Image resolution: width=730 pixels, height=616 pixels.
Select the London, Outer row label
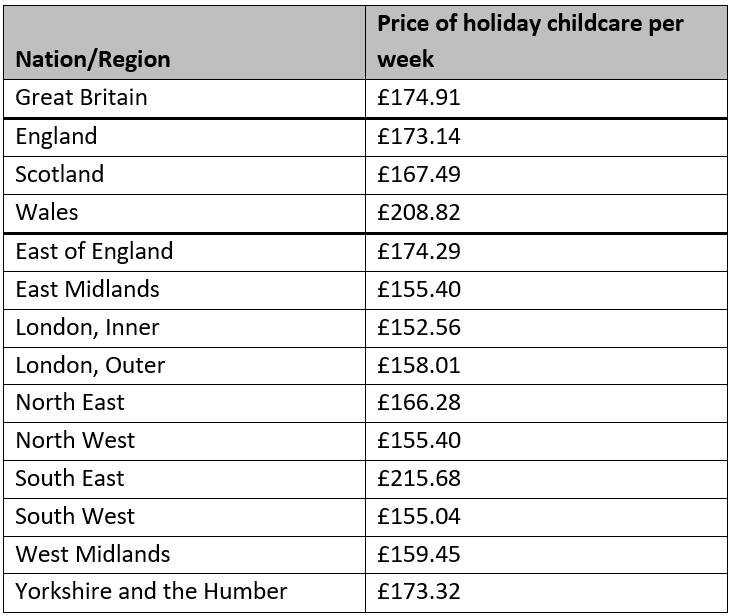pos(184,366)
